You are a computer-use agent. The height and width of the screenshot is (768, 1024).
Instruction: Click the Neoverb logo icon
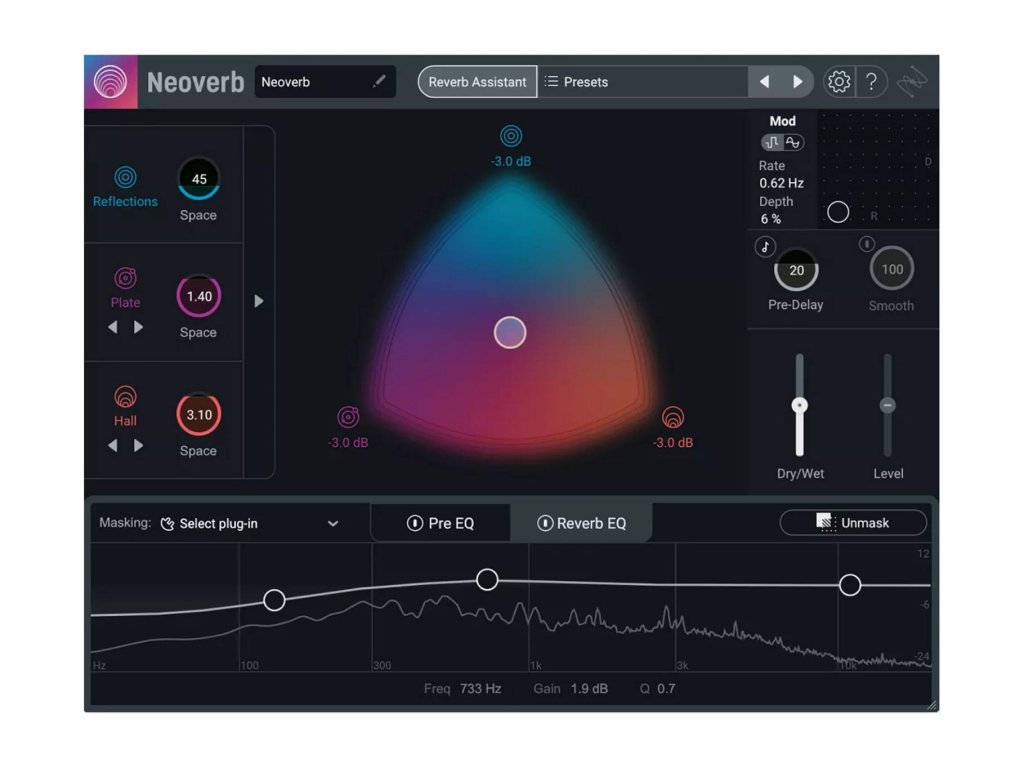[110, 82]
